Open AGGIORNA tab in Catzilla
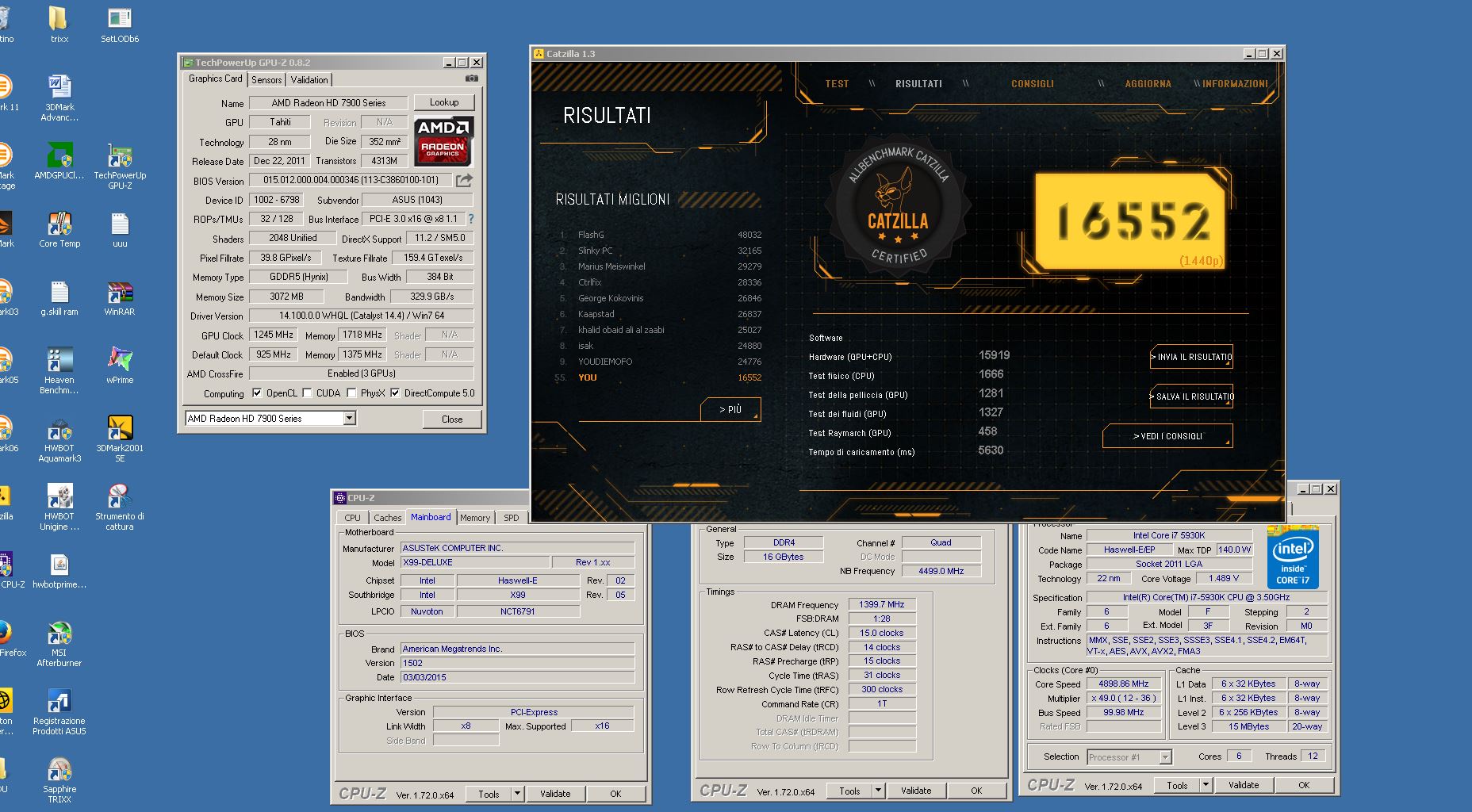The height and width of the screenshot is (812, 1472). pos(1148,83)
